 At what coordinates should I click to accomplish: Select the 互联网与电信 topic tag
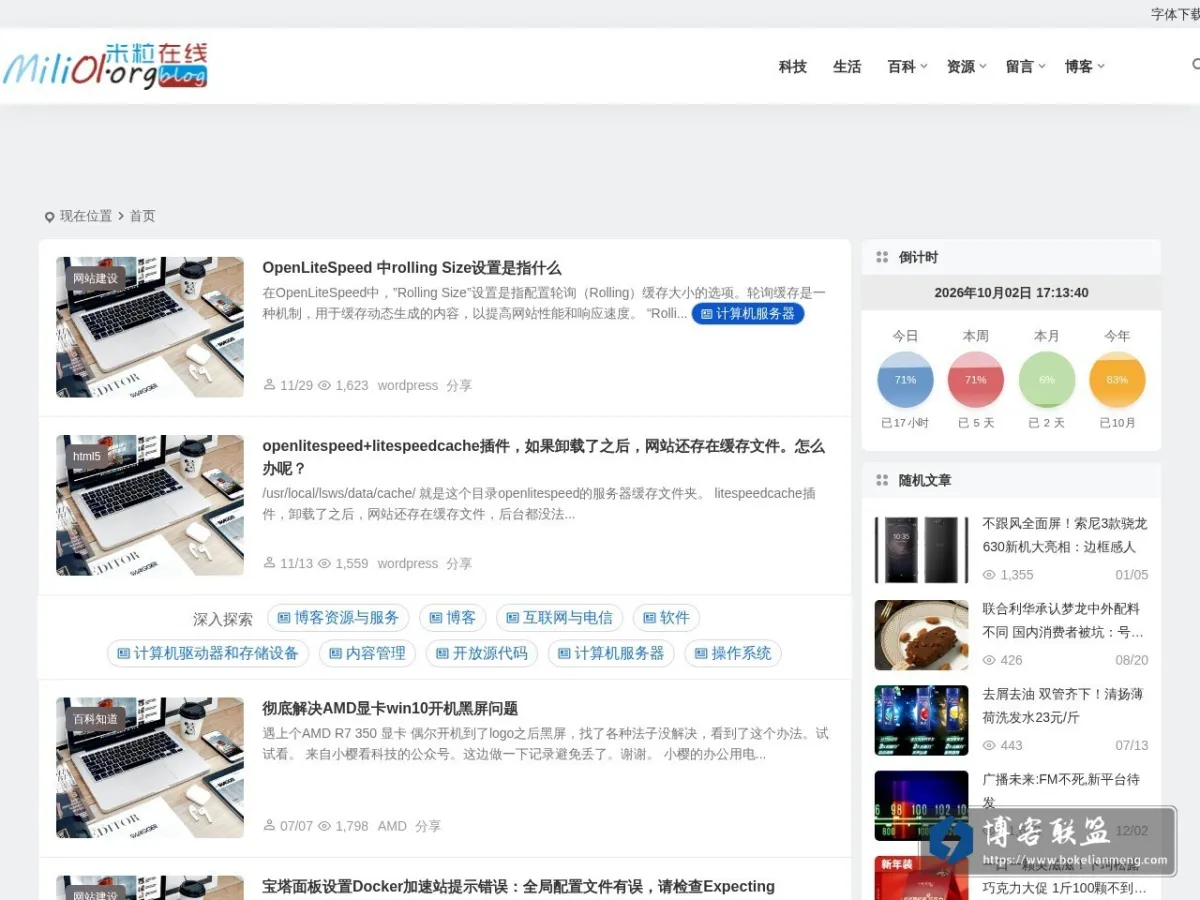(x=559, y=618)
